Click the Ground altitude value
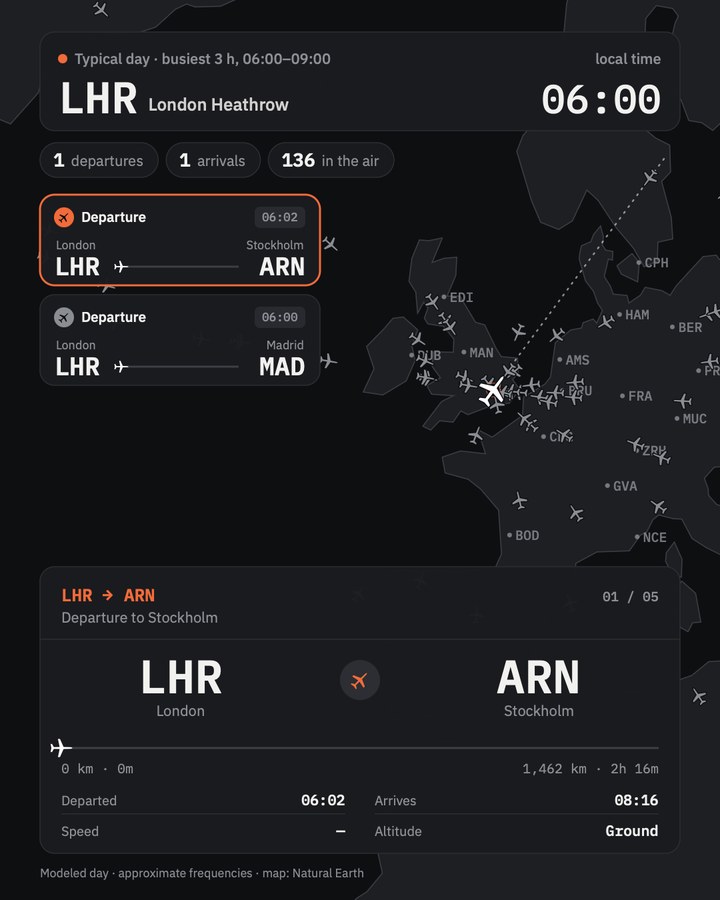This screenshot has width=720, height=900. pyautogui.click(x=632, y=831)
